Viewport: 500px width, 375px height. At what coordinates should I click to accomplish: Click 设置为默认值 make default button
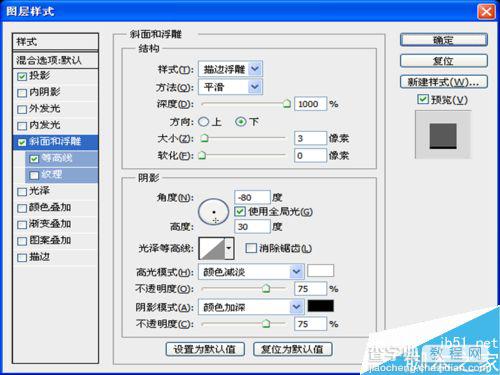click(205, 349)
